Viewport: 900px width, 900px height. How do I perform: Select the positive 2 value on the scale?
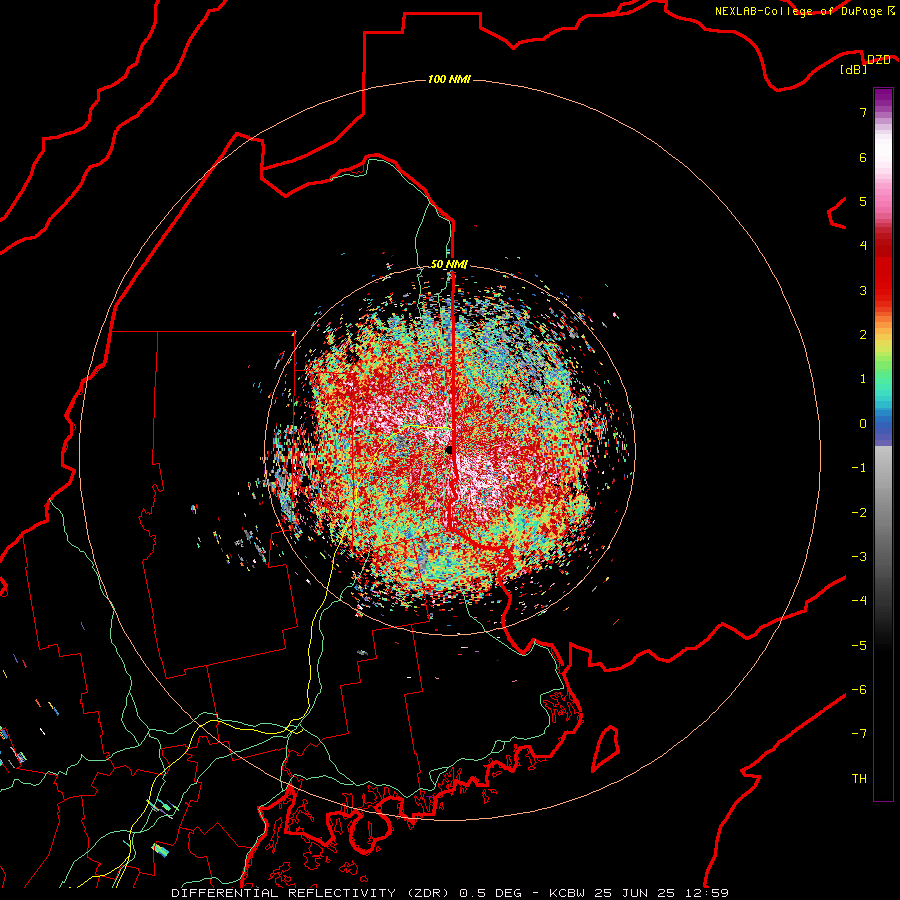[x=863, y=335]
